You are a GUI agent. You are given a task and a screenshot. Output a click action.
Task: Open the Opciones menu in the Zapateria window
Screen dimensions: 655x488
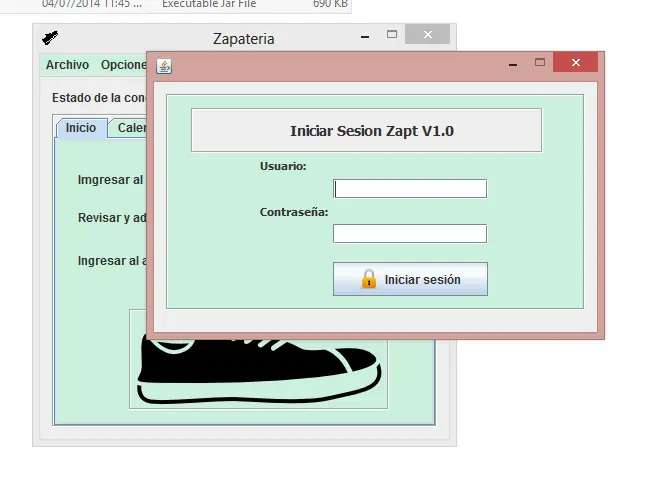pyautogui.click(x=124, y=65)
